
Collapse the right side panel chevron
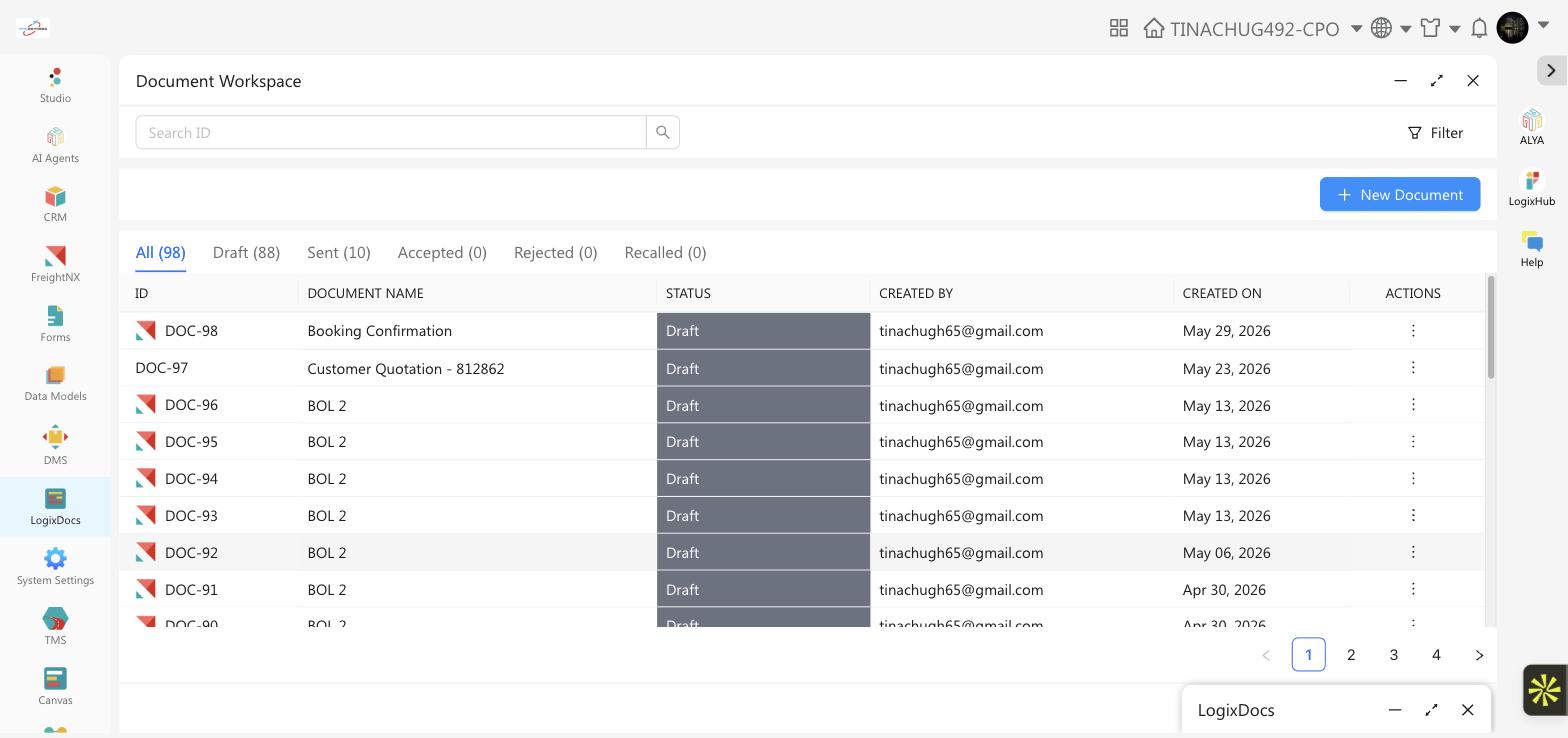pos(1551,70)
